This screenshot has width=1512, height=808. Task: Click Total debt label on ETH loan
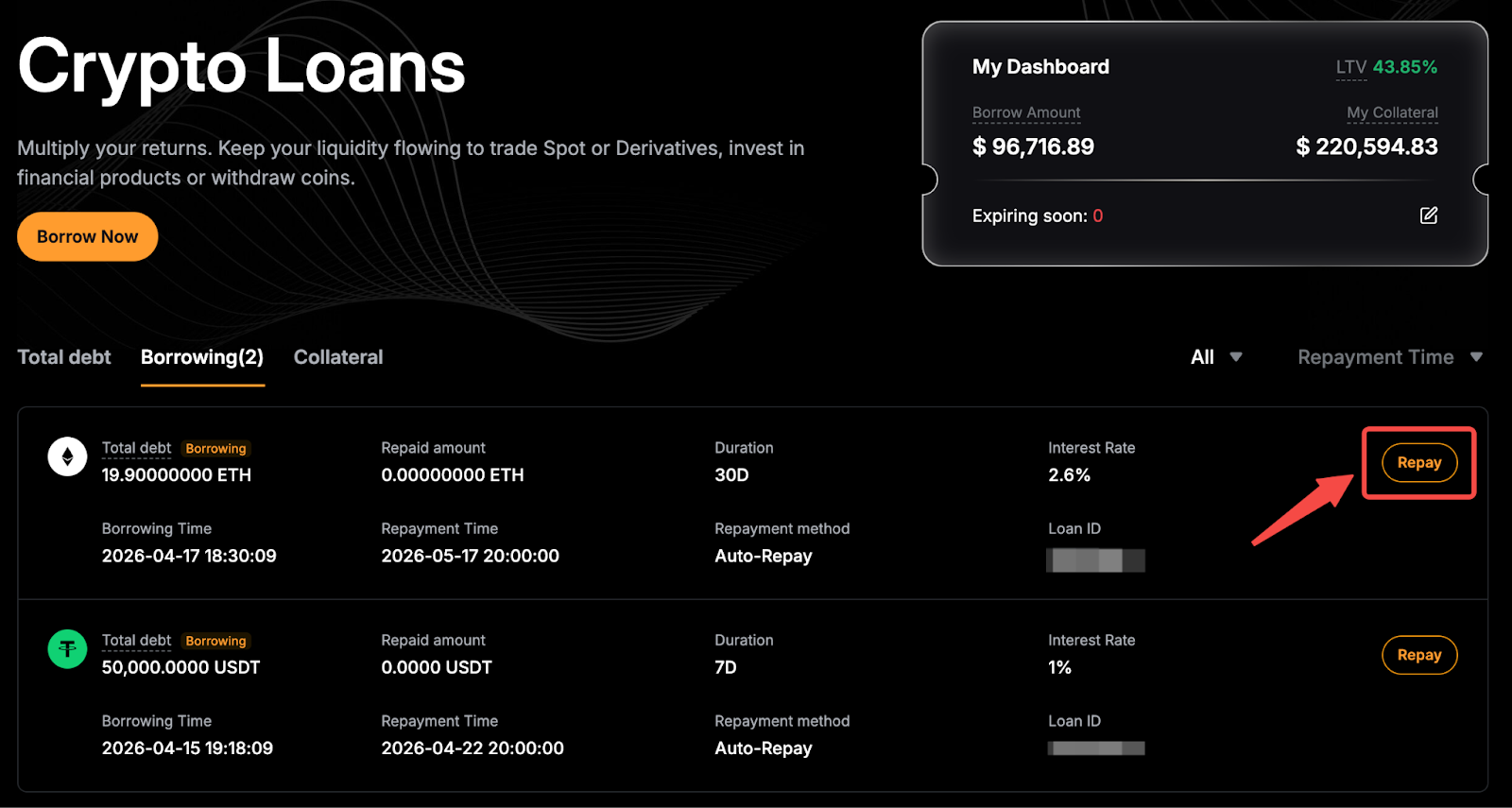[x=136, y=448]
